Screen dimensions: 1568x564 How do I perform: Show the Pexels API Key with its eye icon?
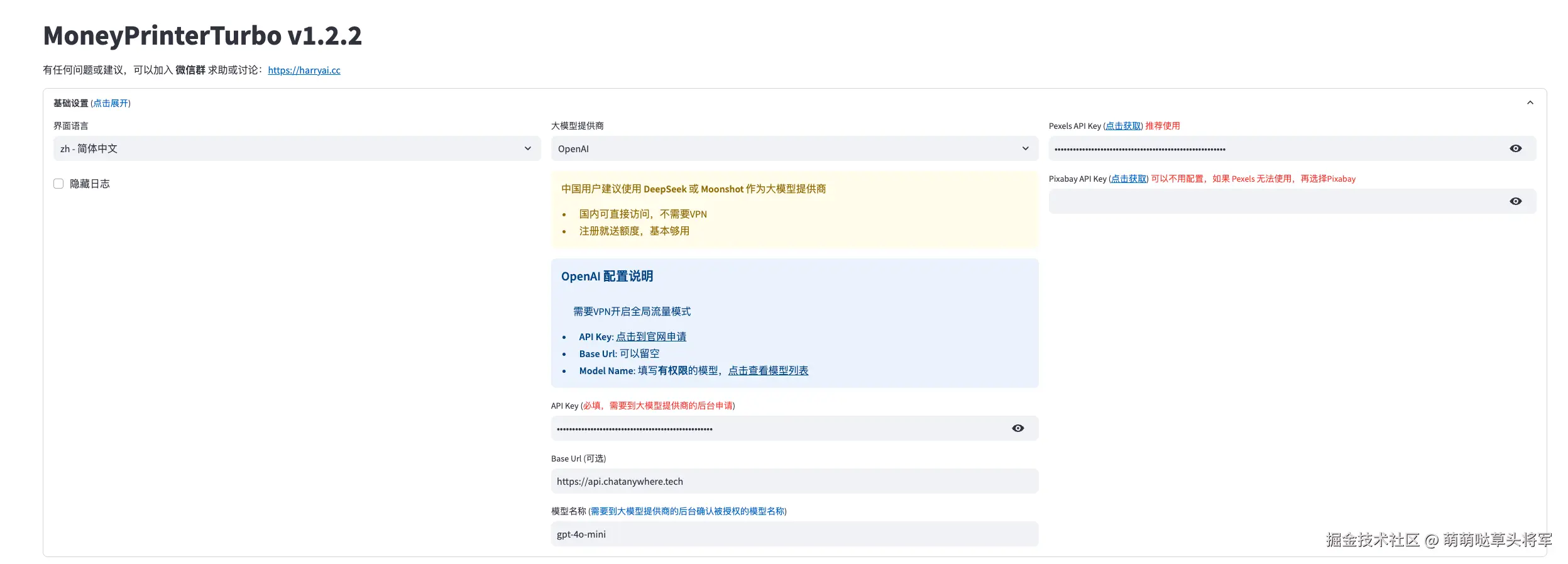(1515, 148)
